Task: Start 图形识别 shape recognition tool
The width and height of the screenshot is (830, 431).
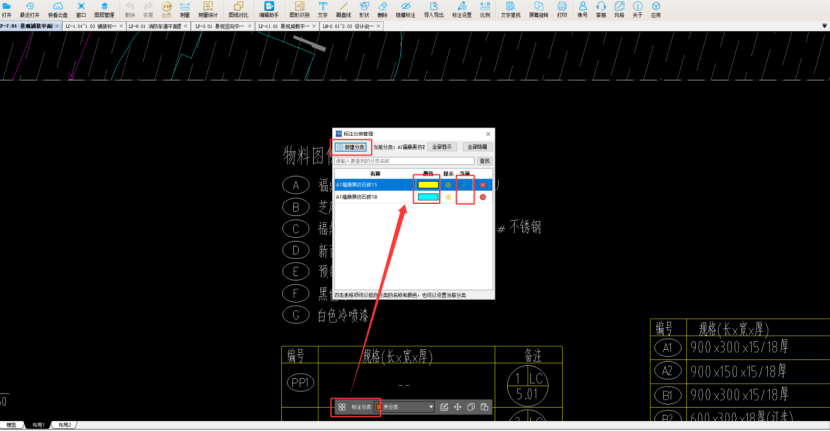Action: [x=300, y=9]
